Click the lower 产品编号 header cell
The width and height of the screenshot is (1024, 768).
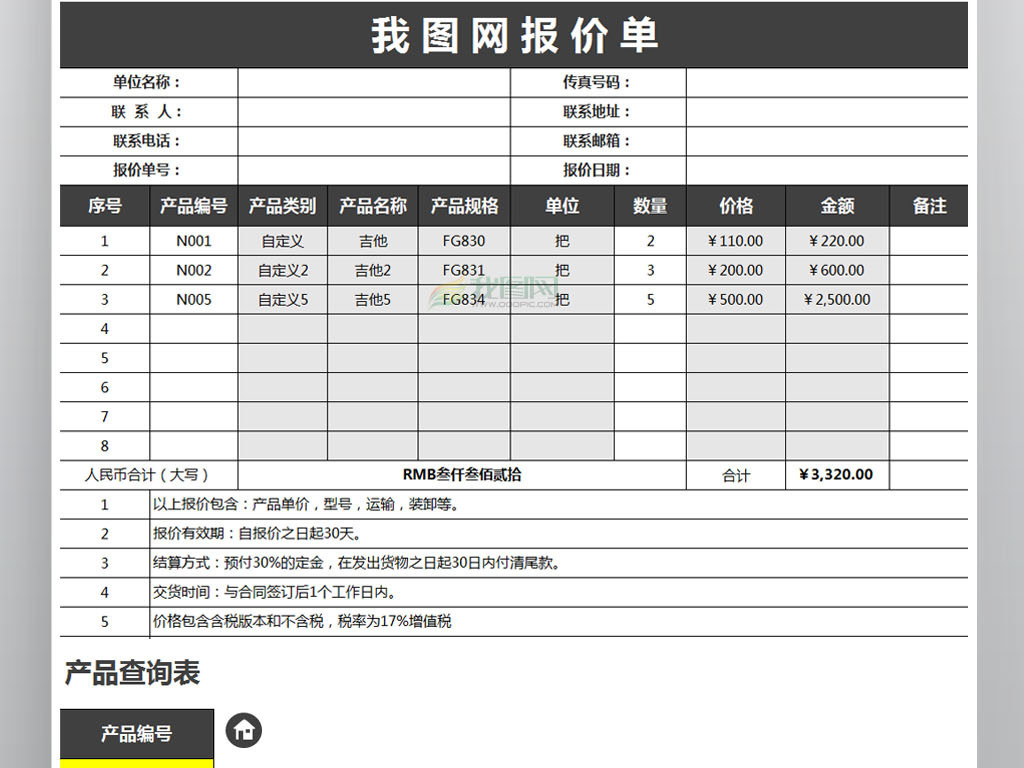(x=137, y=733)
